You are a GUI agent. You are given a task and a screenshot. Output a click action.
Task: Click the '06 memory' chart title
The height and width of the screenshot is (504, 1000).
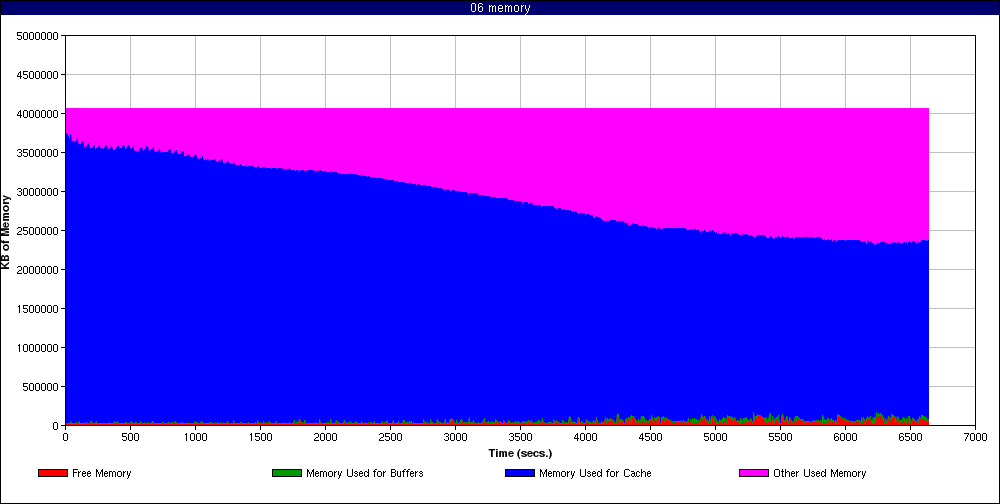[500, 8]
